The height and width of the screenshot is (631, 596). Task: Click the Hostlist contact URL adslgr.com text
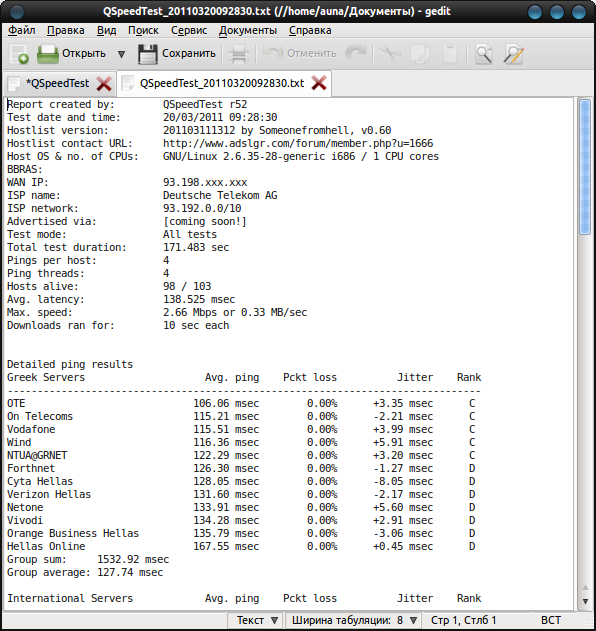click(x=298, y=143)
